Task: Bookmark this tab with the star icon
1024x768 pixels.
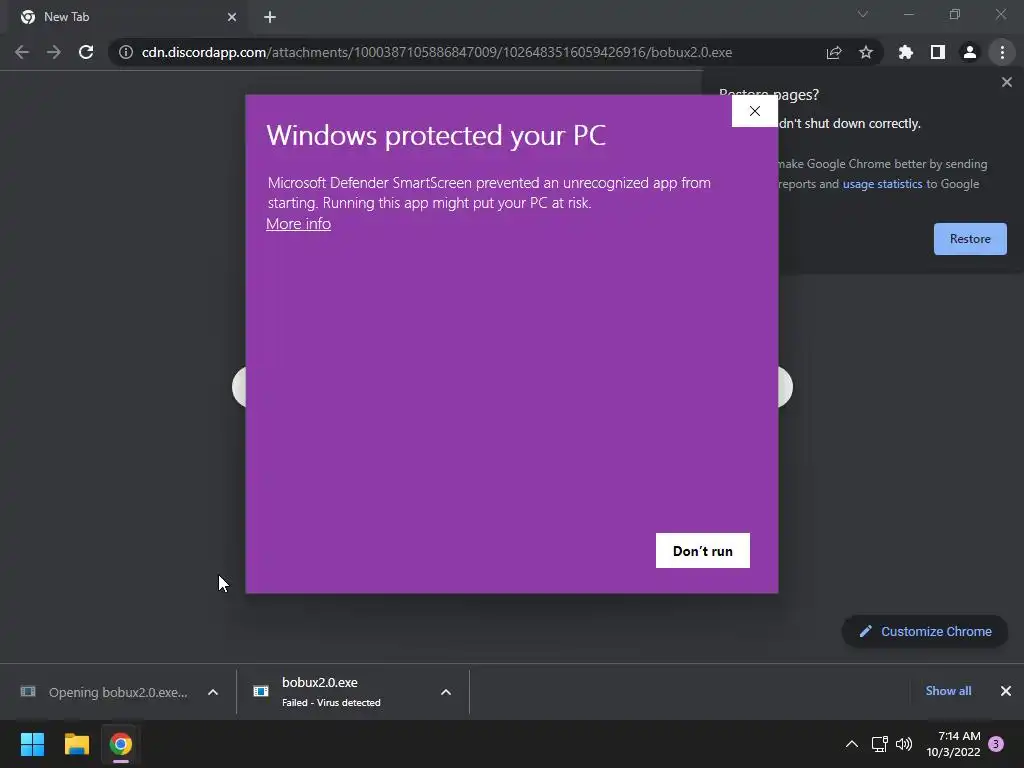Action: pyautogui.click(x=866, y=52)
